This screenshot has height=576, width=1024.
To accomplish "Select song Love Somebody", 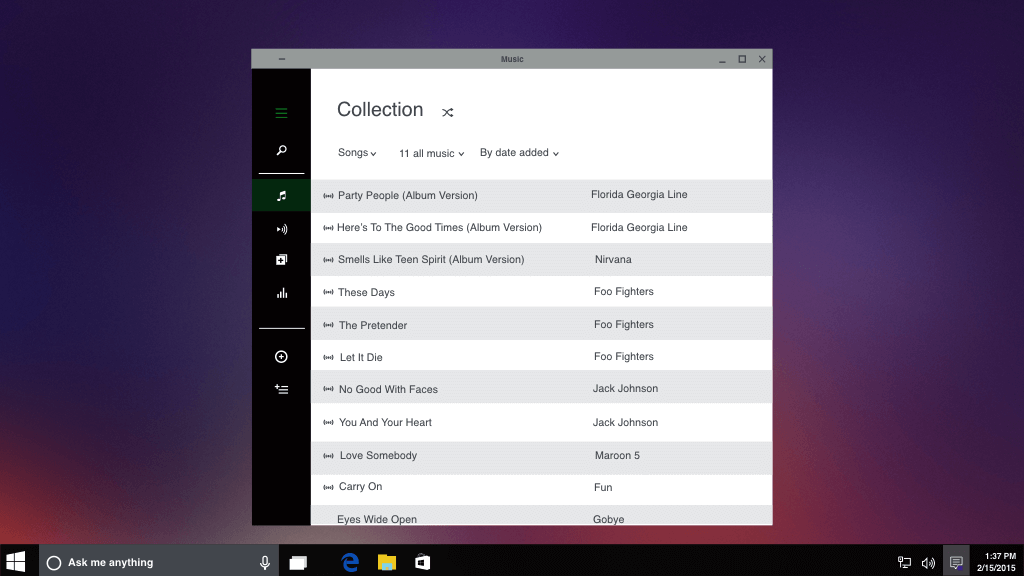I will click(378, 455).
